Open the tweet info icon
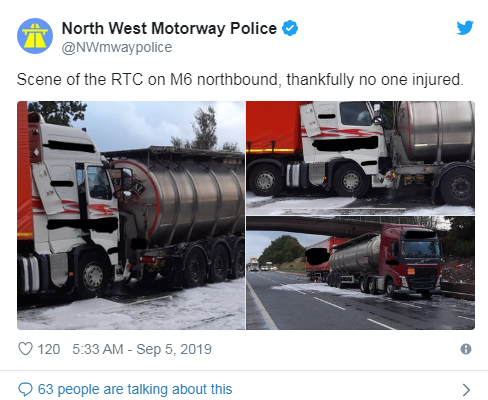This screenshot has height=400, width=488. [466, 349]
